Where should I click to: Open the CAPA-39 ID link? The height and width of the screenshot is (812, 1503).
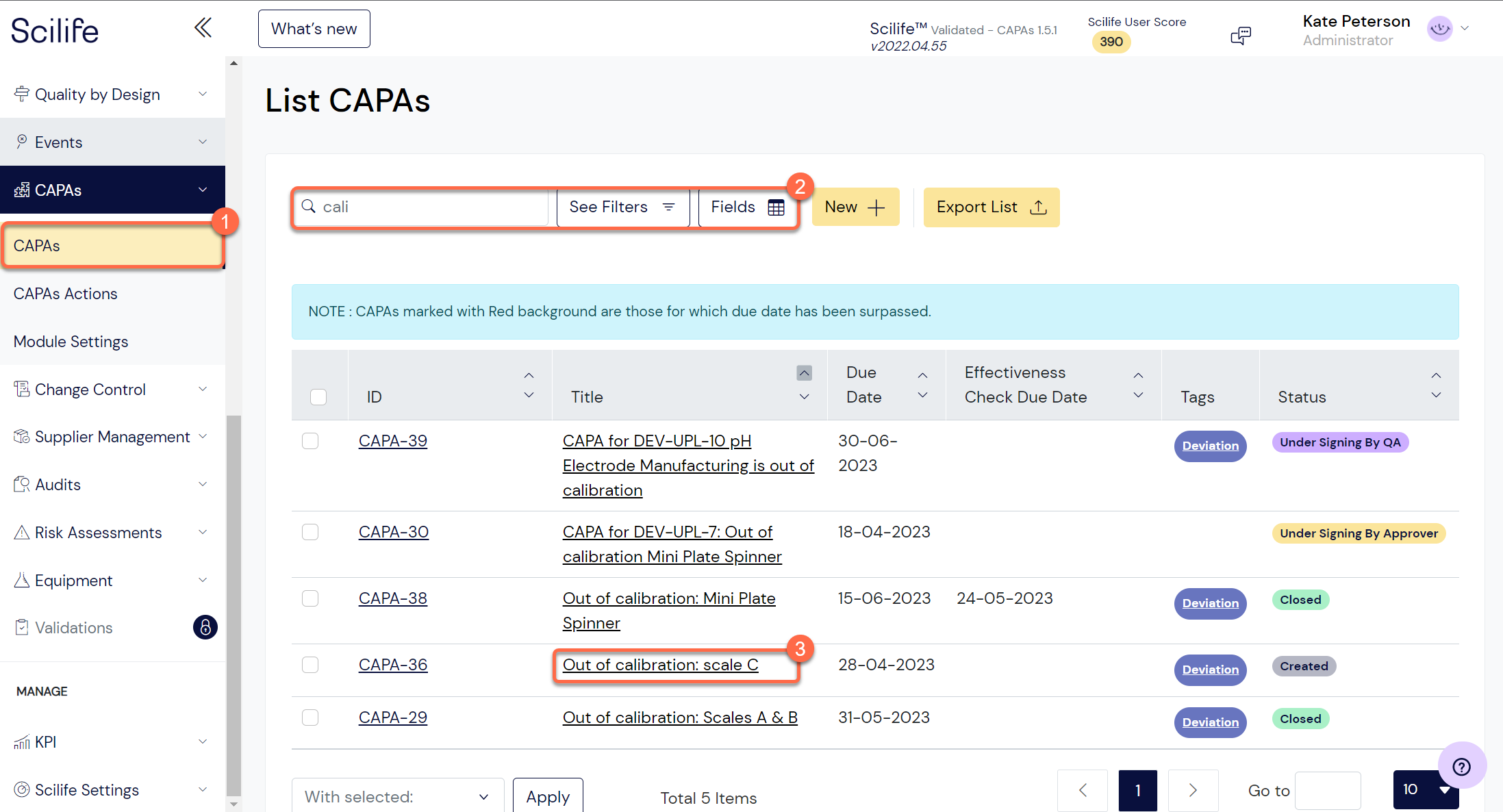393,441
